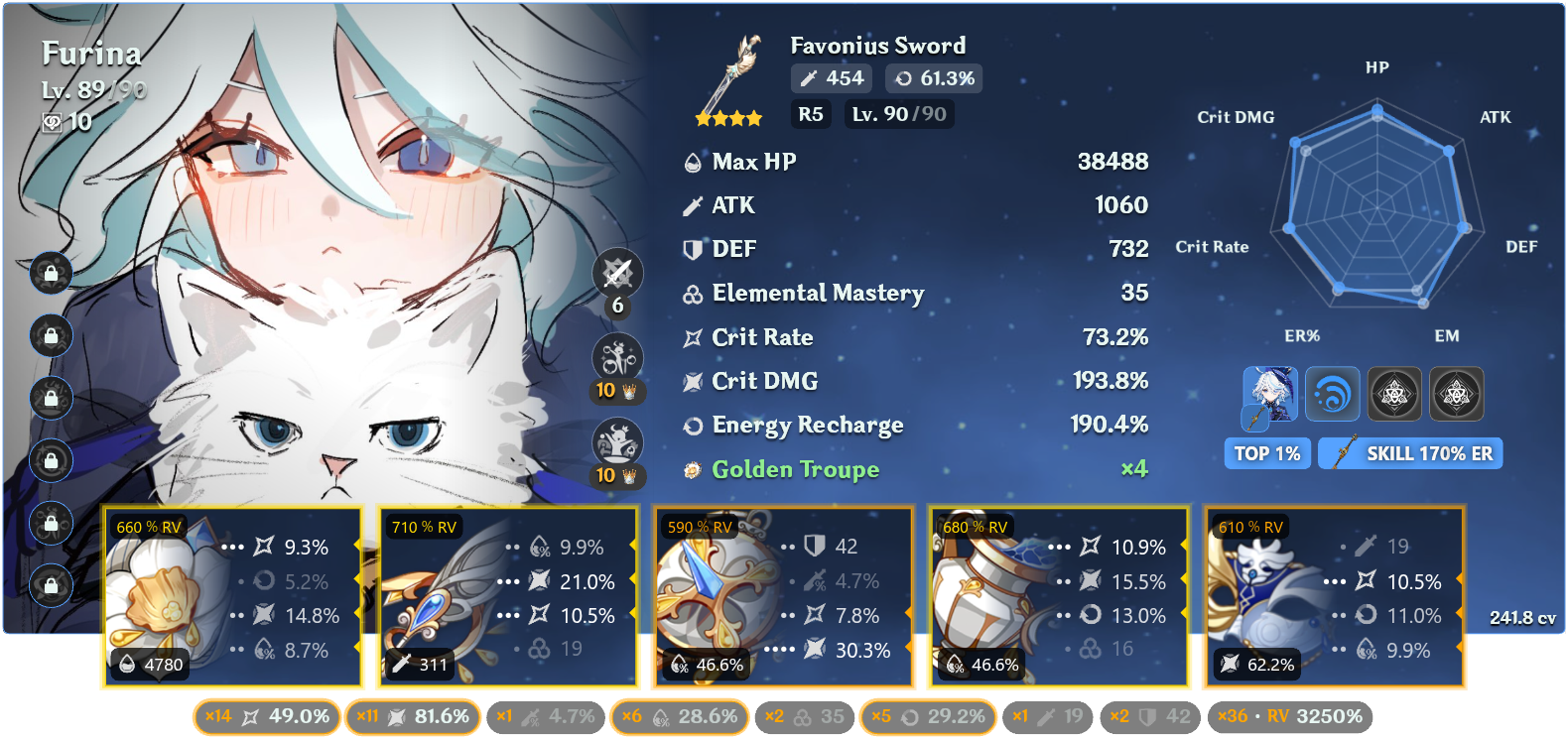1568x741 pixels.
Task: Open the circlet artifact with 62.2% Crit DMG
Action: [x=1335, y=596]
